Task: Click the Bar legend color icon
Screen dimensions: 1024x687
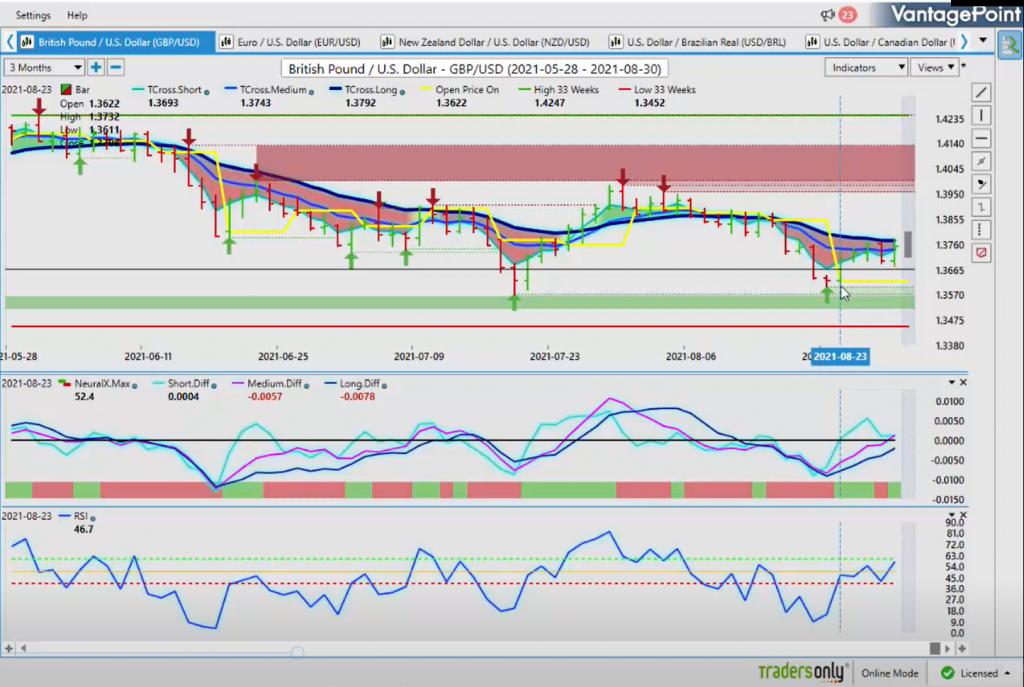Action: tap(66, 89)
